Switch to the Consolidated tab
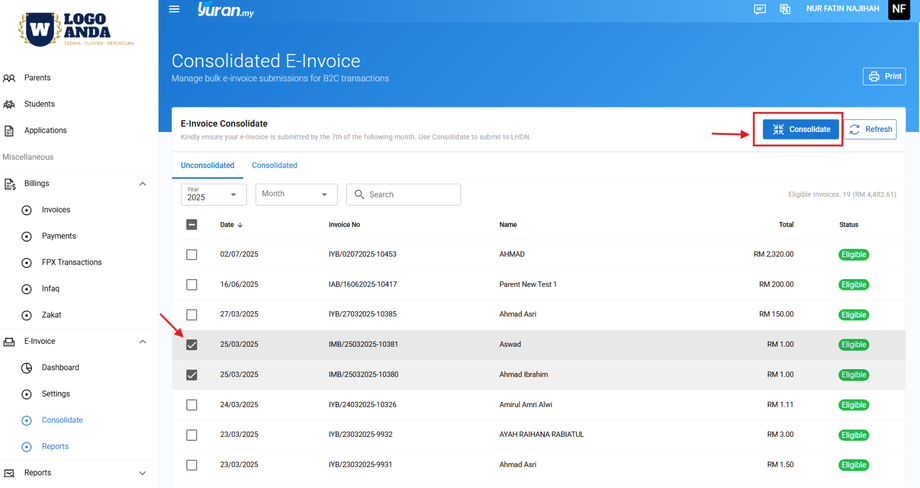This screenshot has height=488, width=920. click(274, 165)
